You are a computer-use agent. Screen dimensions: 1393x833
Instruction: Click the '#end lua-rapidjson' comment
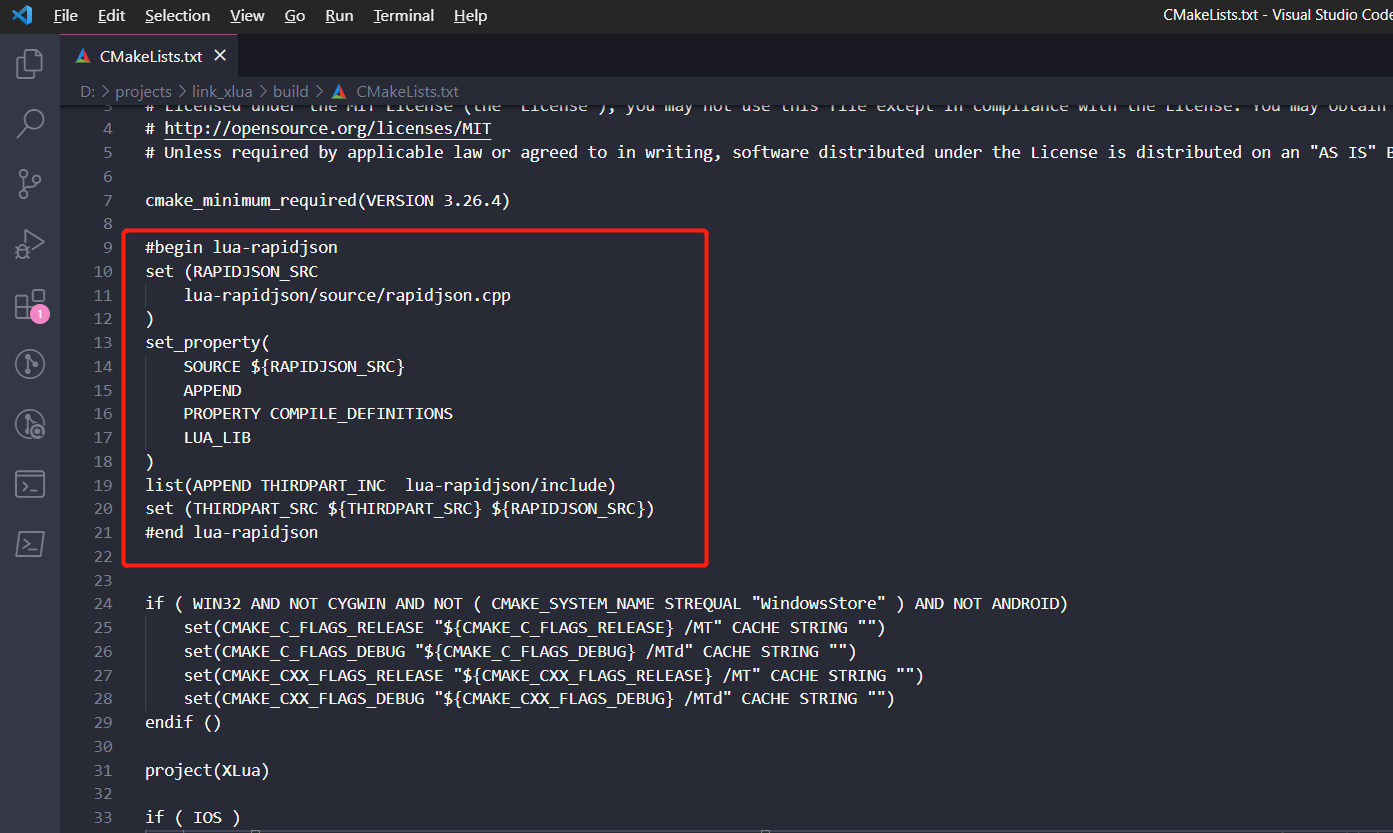tap(232, 532)
